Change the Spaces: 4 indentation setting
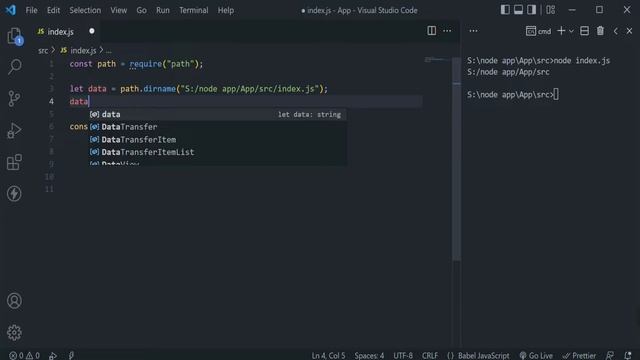This screenshot has height=360, width=640. [369, 356]
